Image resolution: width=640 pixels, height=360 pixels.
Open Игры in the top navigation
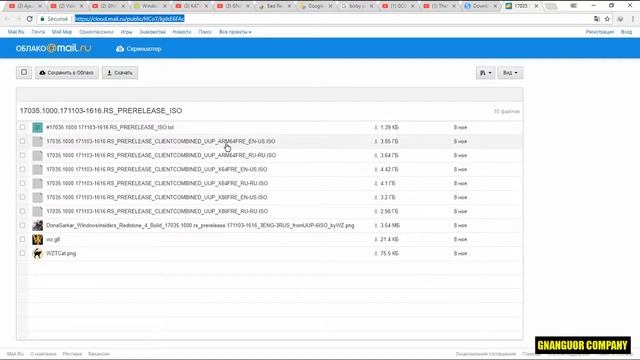click(127, 32)
